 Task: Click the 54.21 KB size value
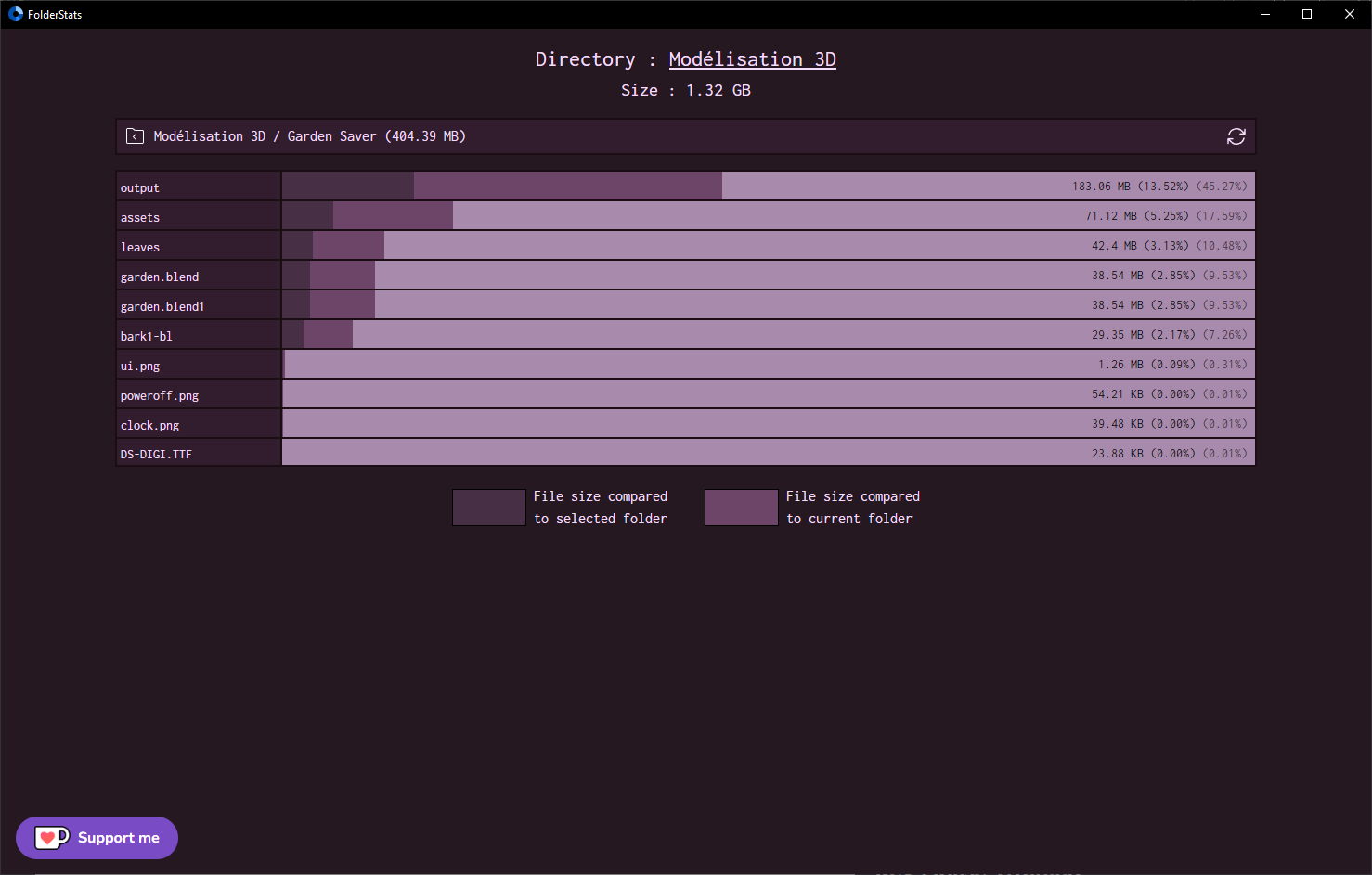pyautogui.click(x=1118, y=394)
